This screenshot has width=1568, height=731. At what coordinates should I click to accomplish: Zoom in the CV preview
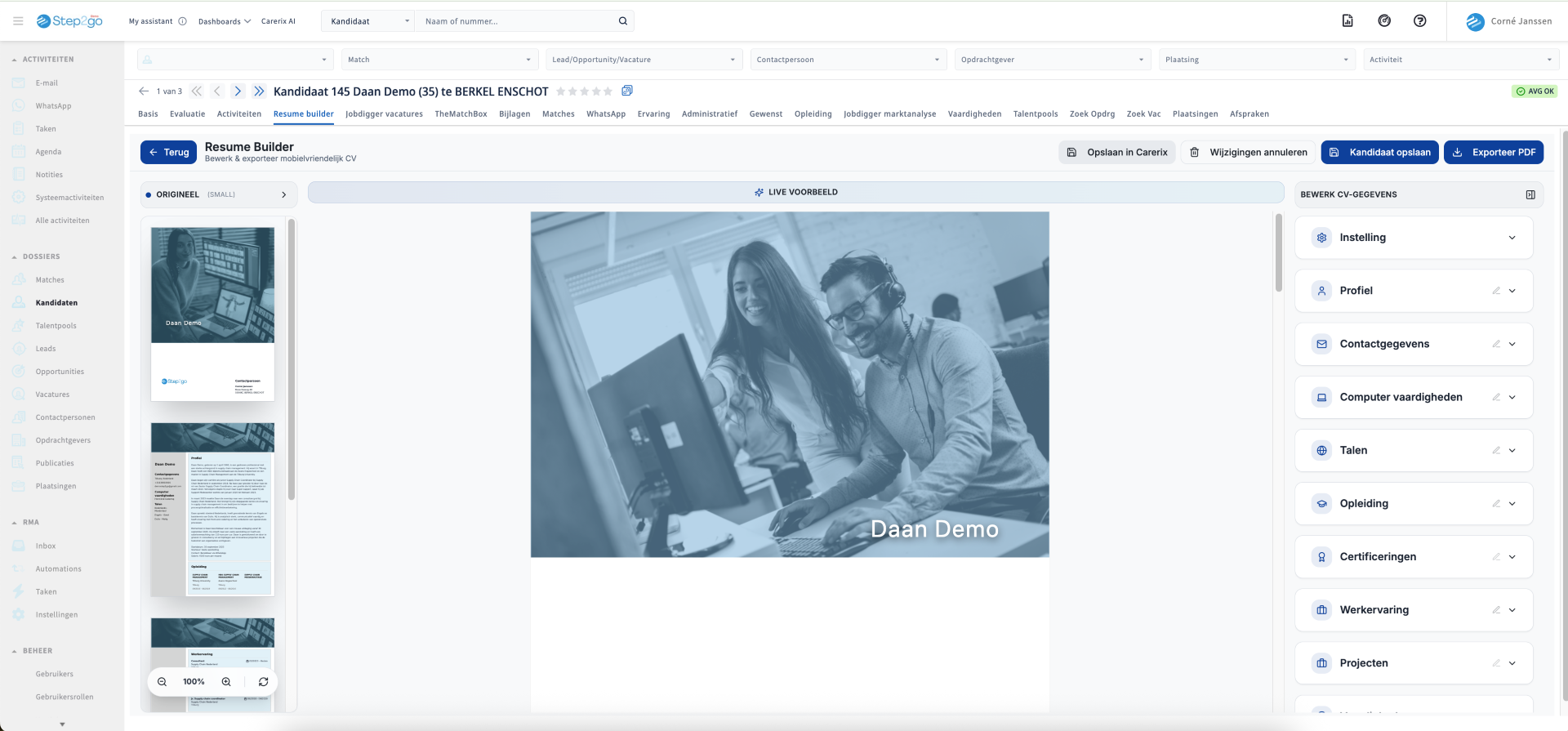point(226,682)
